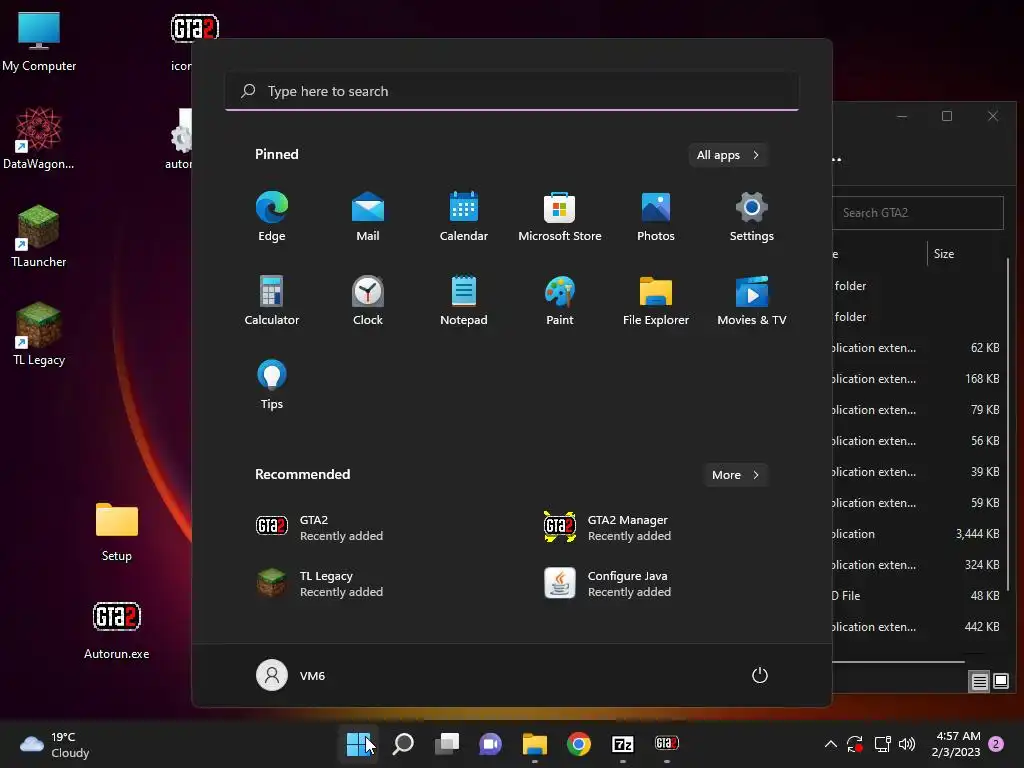Open the notification badge showing 2
This screenshot has width=1024, height=768.
click(996, 744)
